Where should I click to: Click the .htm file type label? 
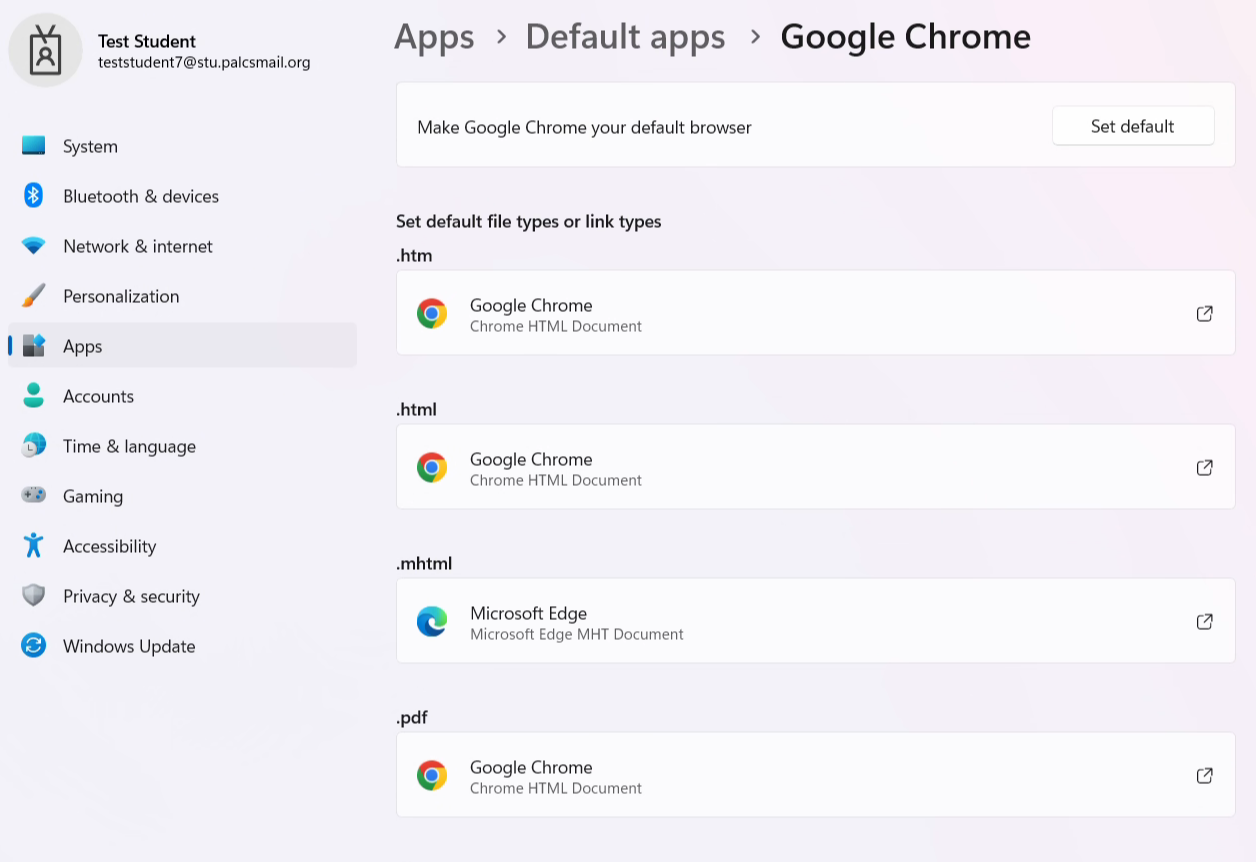414,255
